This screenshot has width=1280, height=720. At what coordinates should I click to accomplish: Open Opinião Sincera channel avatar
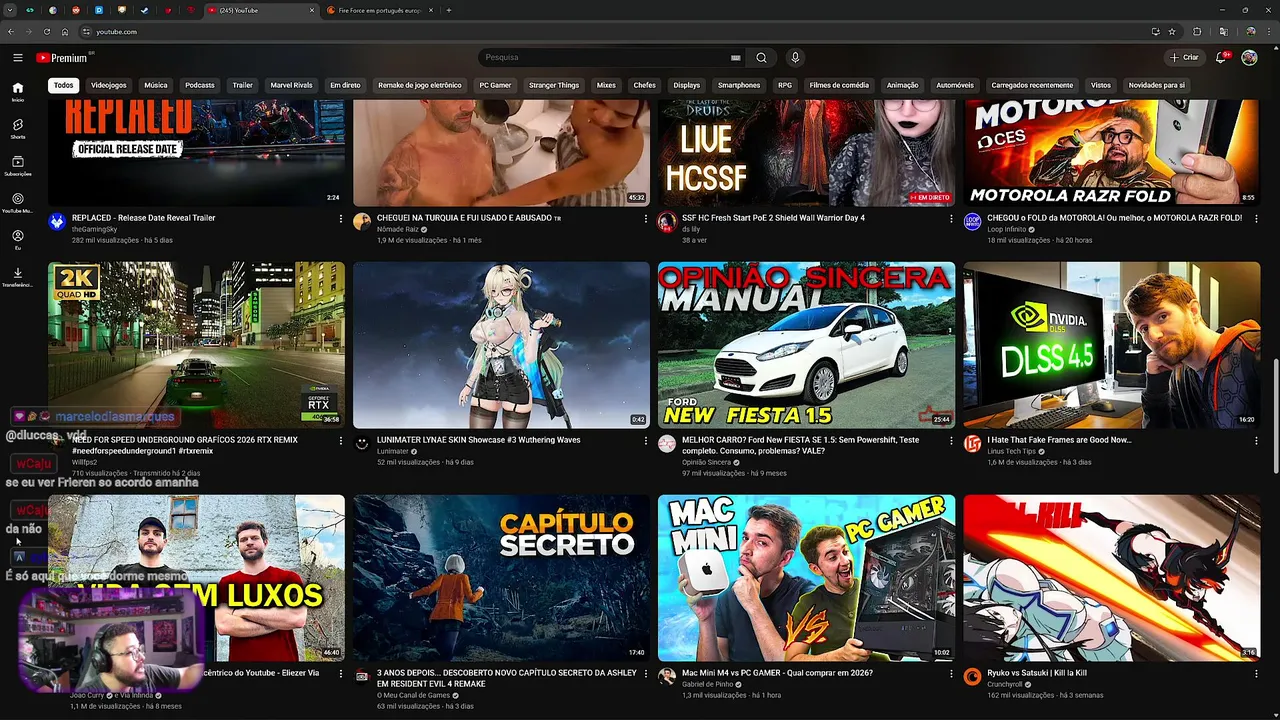click(x=667, y=444)
